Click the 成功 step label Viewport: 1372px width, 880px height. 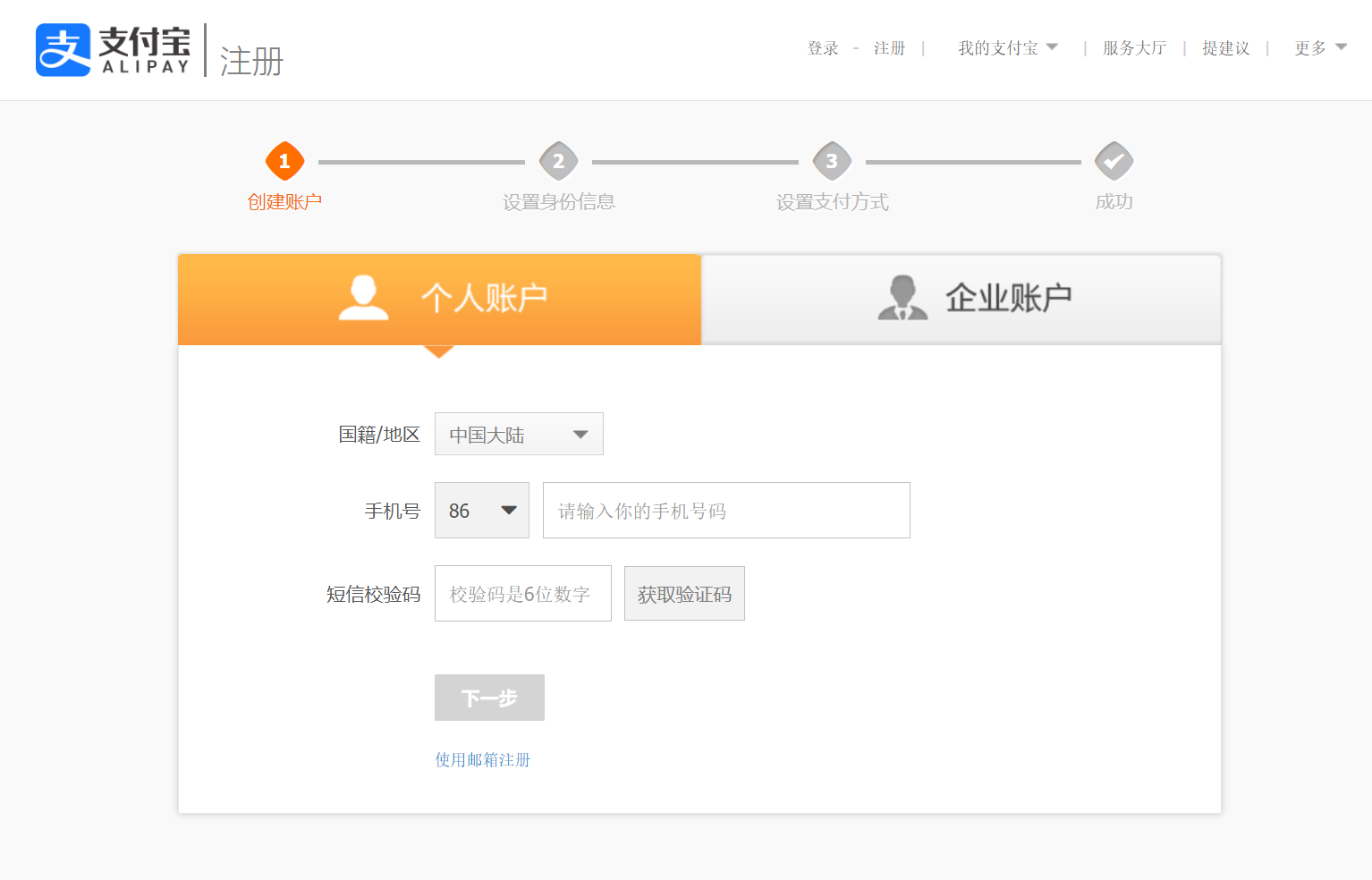click(1114, 202)
